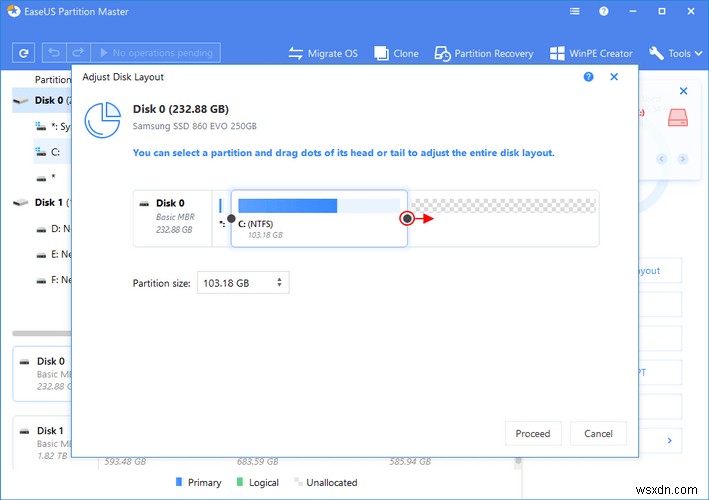
Task: Click the '593.48 GB' size under Disk 1
Action: pos(125,462)
